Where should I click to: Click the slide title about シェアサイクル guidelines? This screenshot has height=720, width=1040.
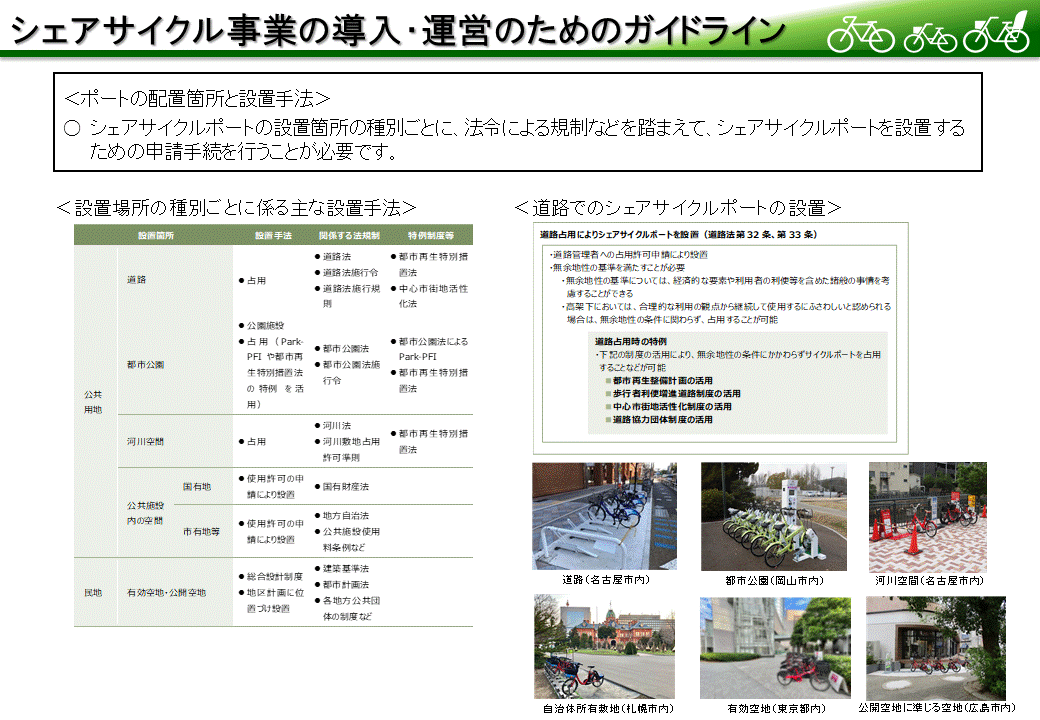coord(398,31)
